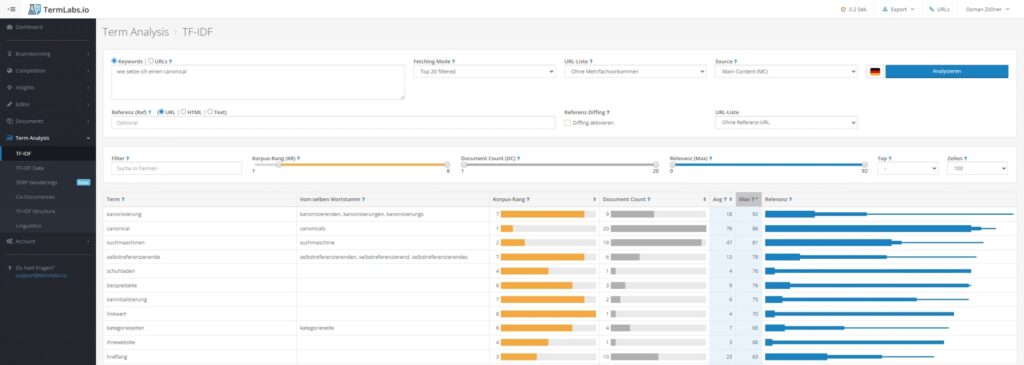This screenshot has width=1024, height=365.
Task: Click help question mark beside Fetching Mode
Action: click(x=453, y=61)
